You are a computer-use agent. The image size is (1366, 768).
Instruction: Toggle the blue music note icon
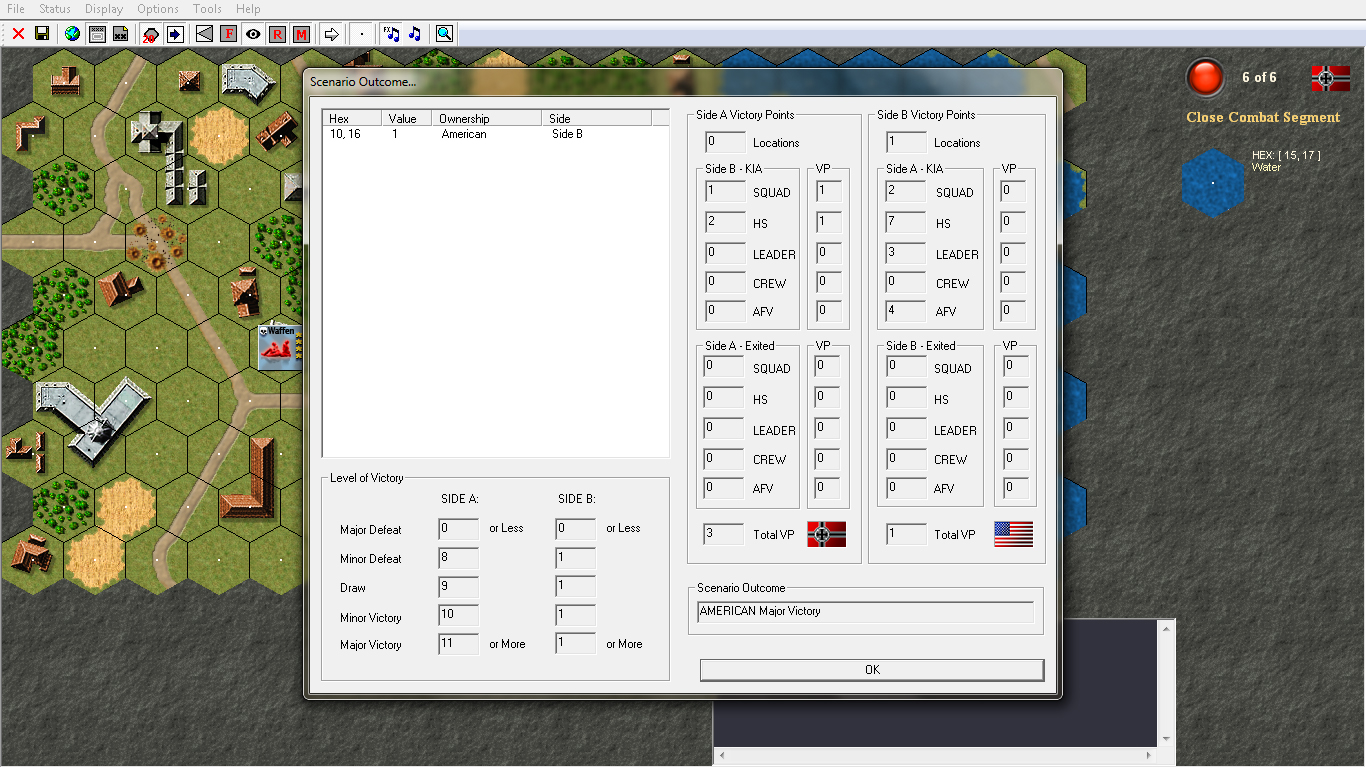click(x=415, y=34)
